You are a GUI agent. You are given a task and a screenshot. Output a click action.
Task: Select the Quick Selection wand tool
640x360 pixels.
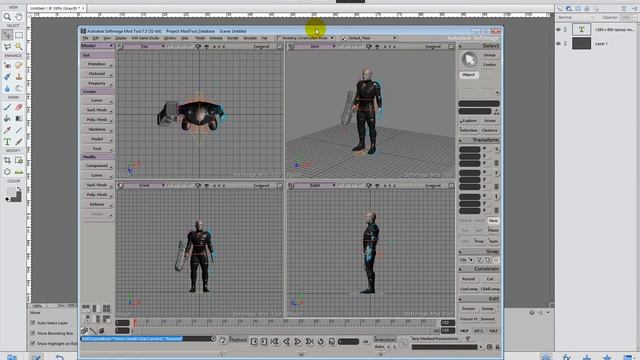coord(19,47)
